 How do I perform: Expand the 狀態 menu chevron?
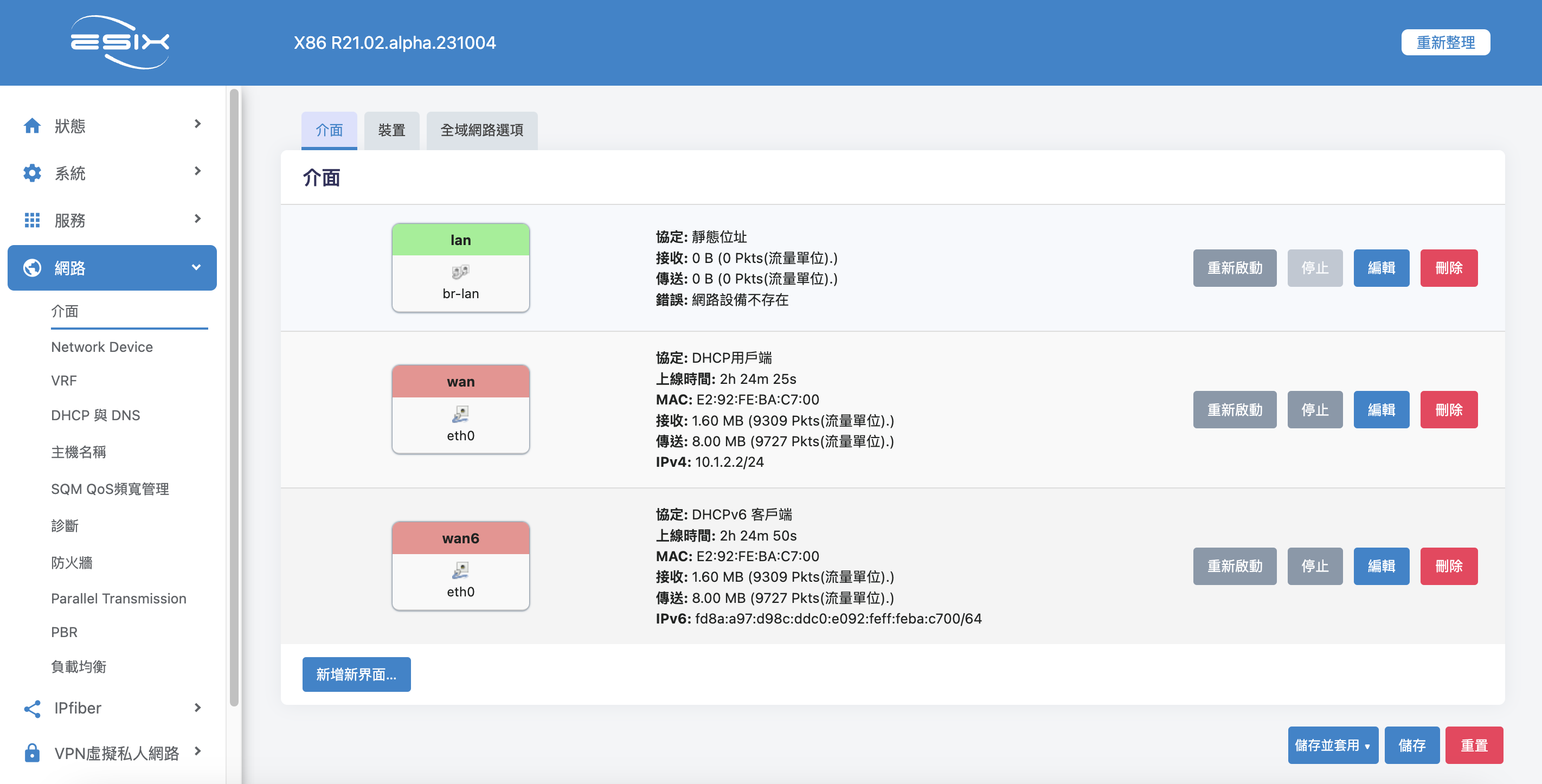[x=197, y=124]
